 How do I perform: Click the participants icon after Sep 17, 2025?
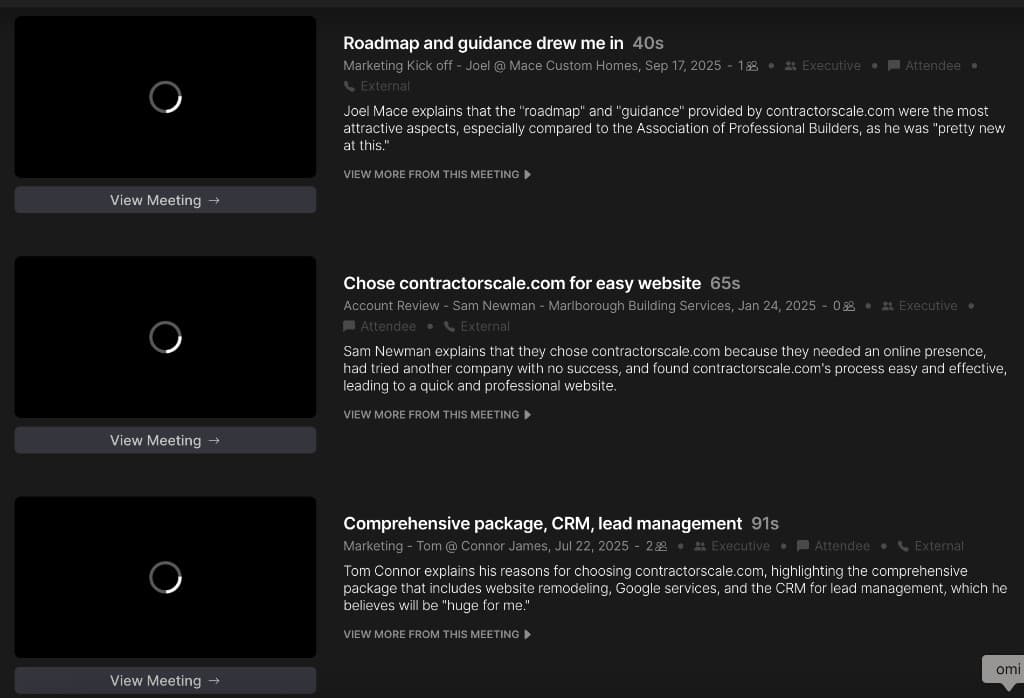coord(752,66)
